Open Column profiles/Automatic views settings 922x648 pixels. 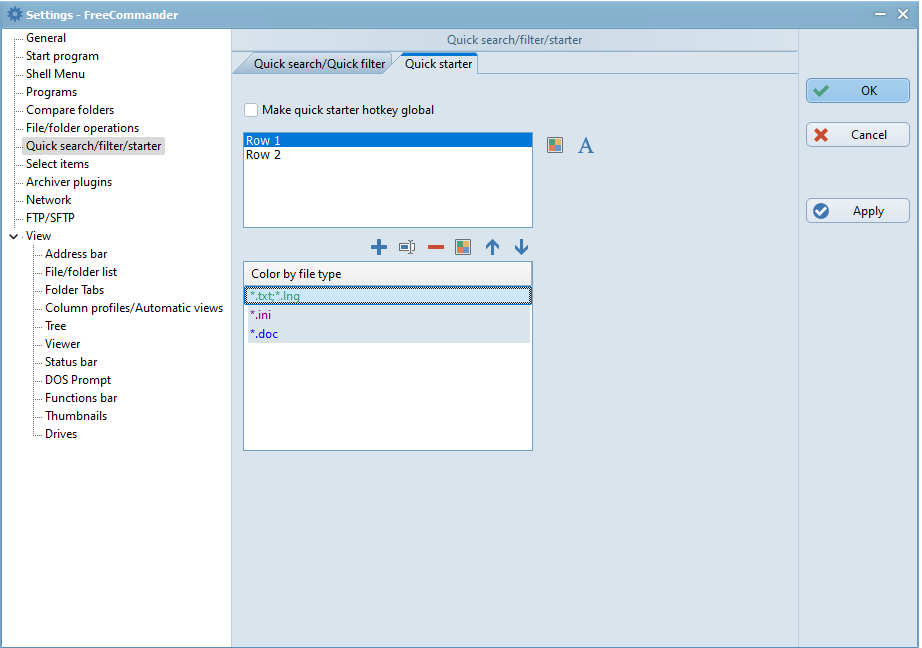(x=134, y=308)
